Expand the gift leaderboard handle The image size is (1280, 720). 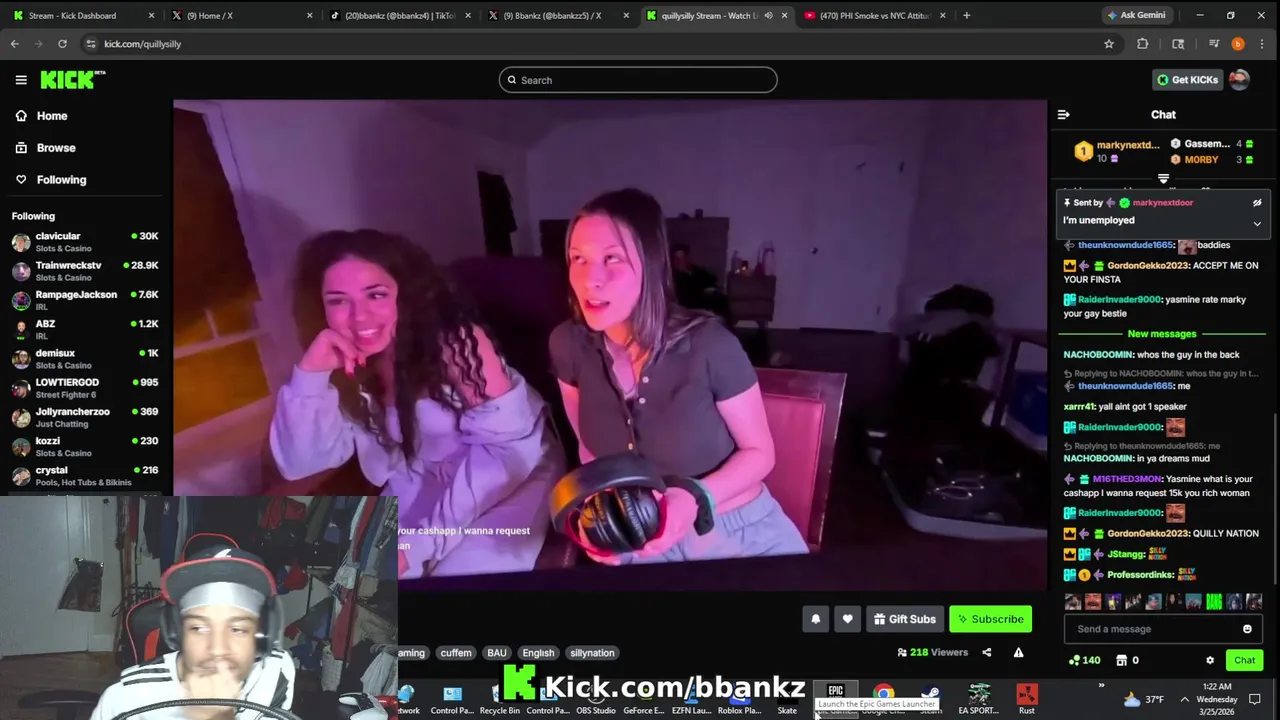coord(1163,179)
